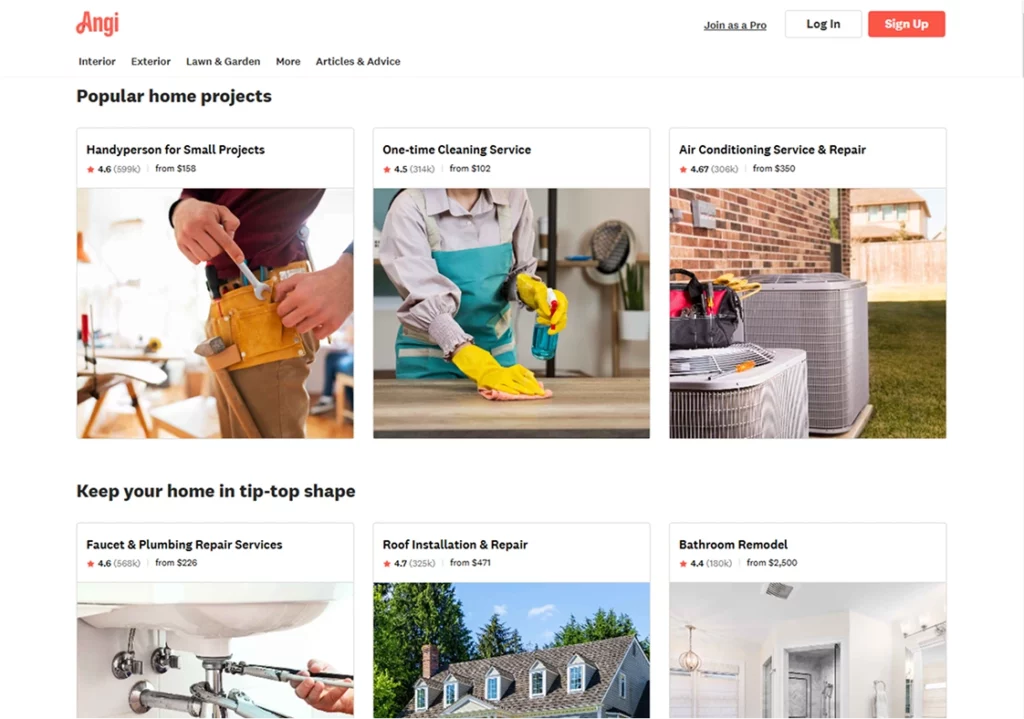
Task: Open the One-time Cleaning Service photo
Action: pos(511,313)
